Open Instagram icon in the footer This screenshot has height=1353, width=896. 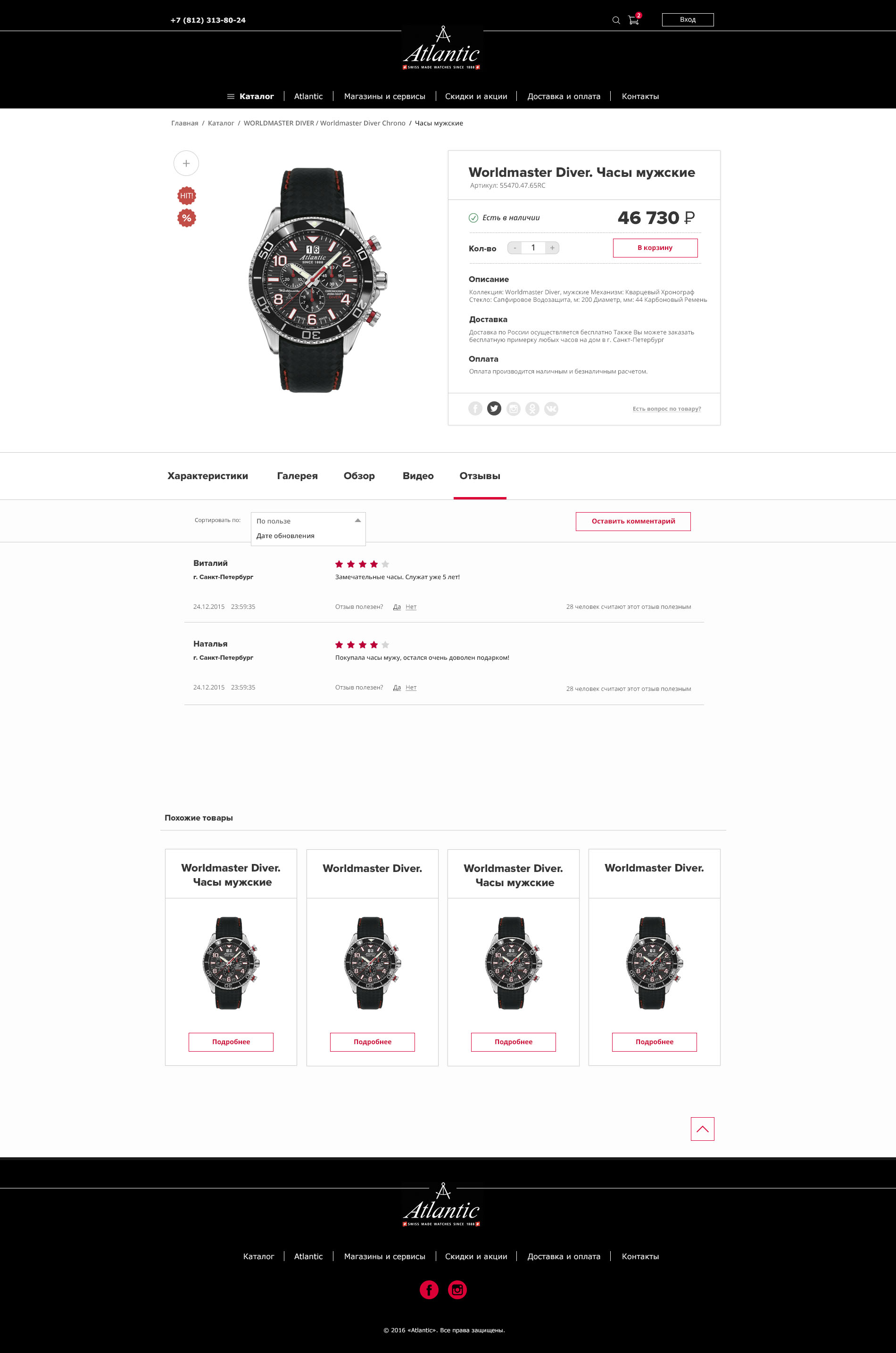457,1290
